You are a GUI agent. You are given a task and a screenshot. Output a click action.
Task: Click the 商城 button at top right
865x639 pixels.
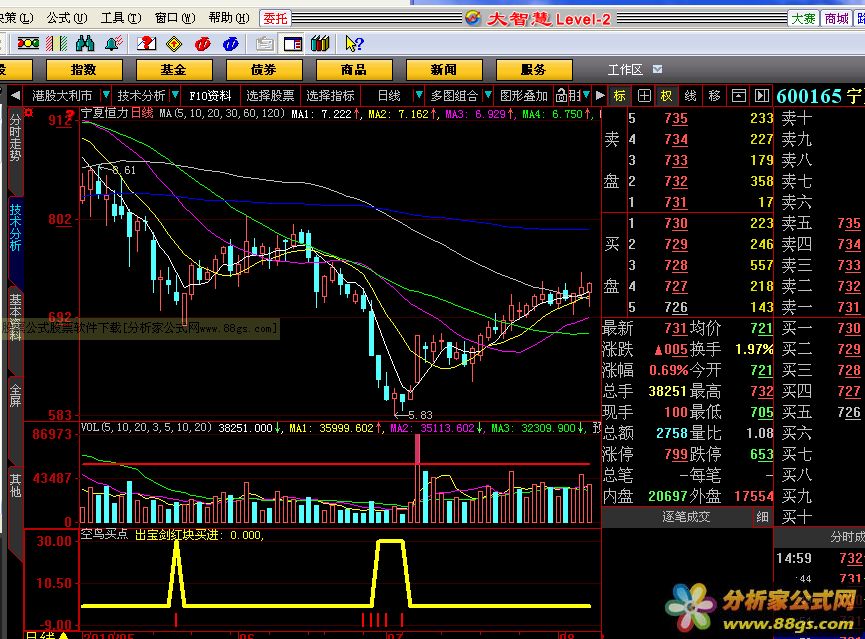[836, 19]
